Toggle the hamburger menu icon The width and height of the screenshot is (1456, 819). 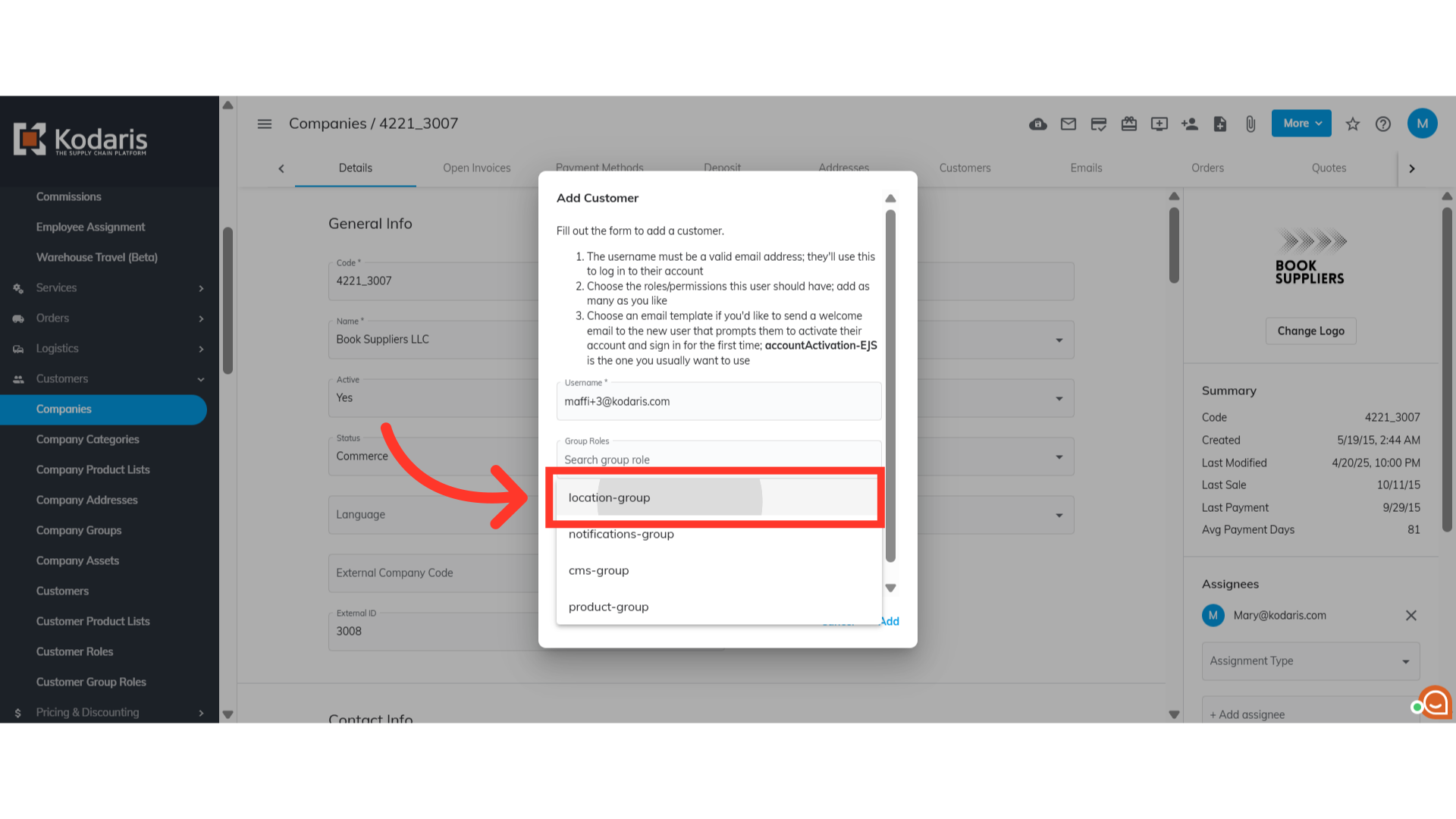point(264,124)
